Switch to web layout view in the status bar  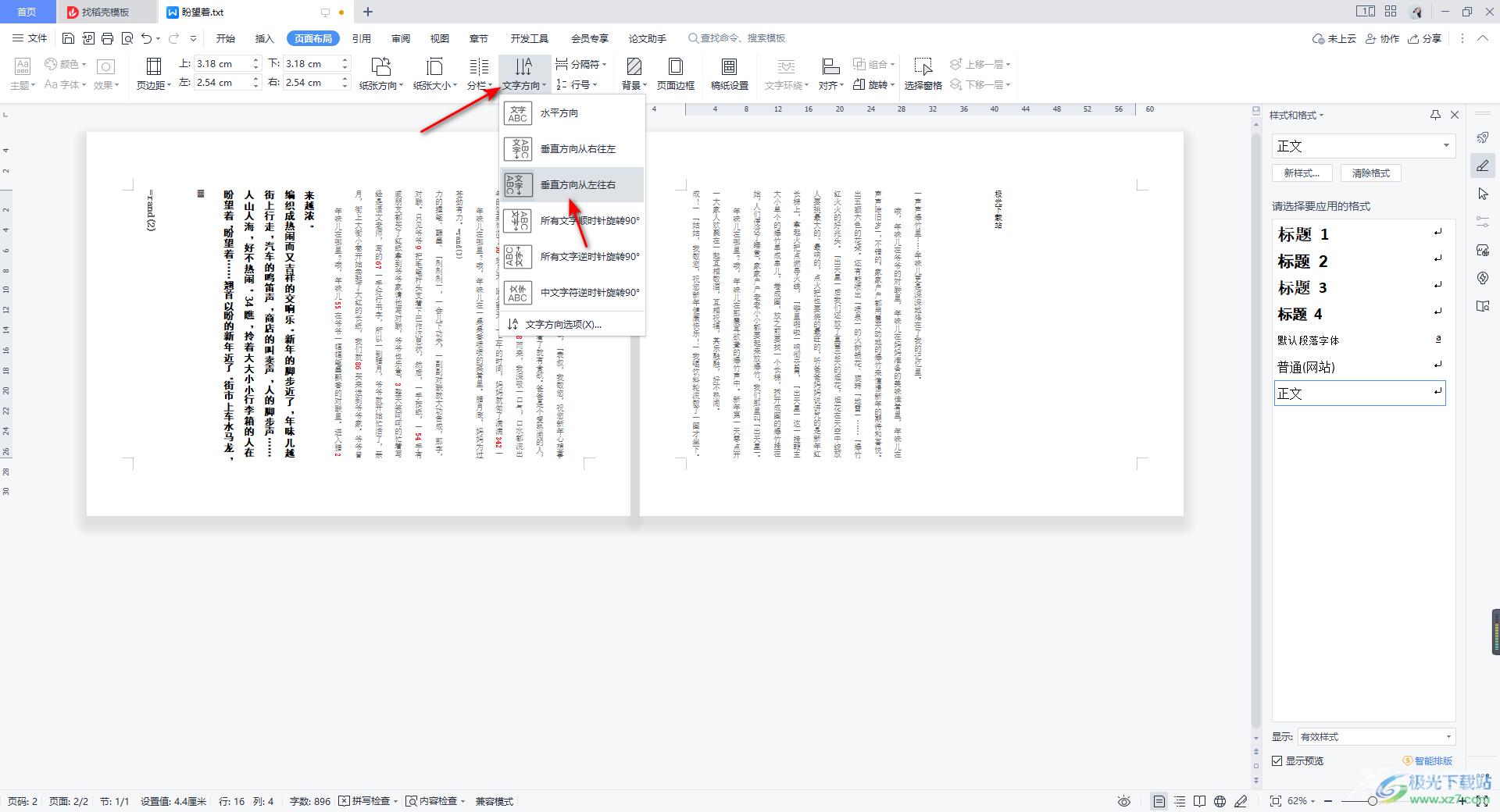1220,801
